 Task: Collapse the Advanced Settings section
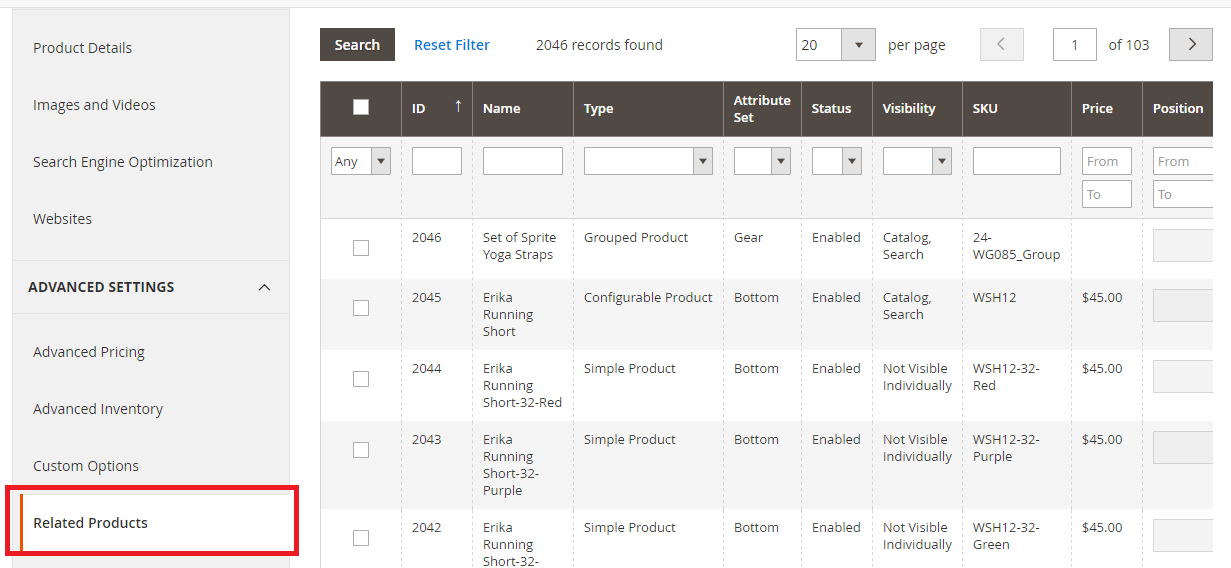[264, 288]
